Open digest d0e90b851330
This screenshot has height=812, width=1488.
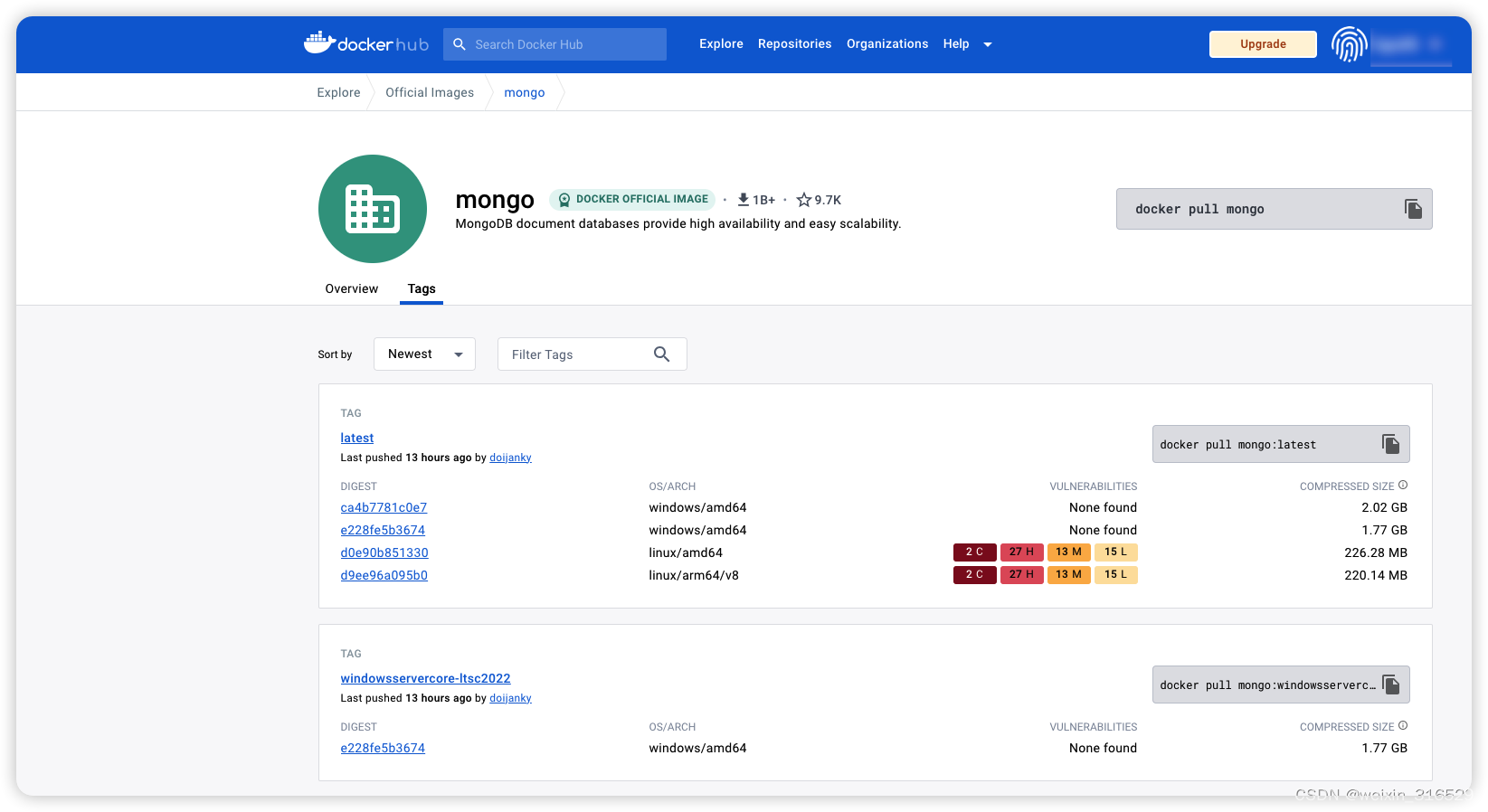click(x=384, y=552)
